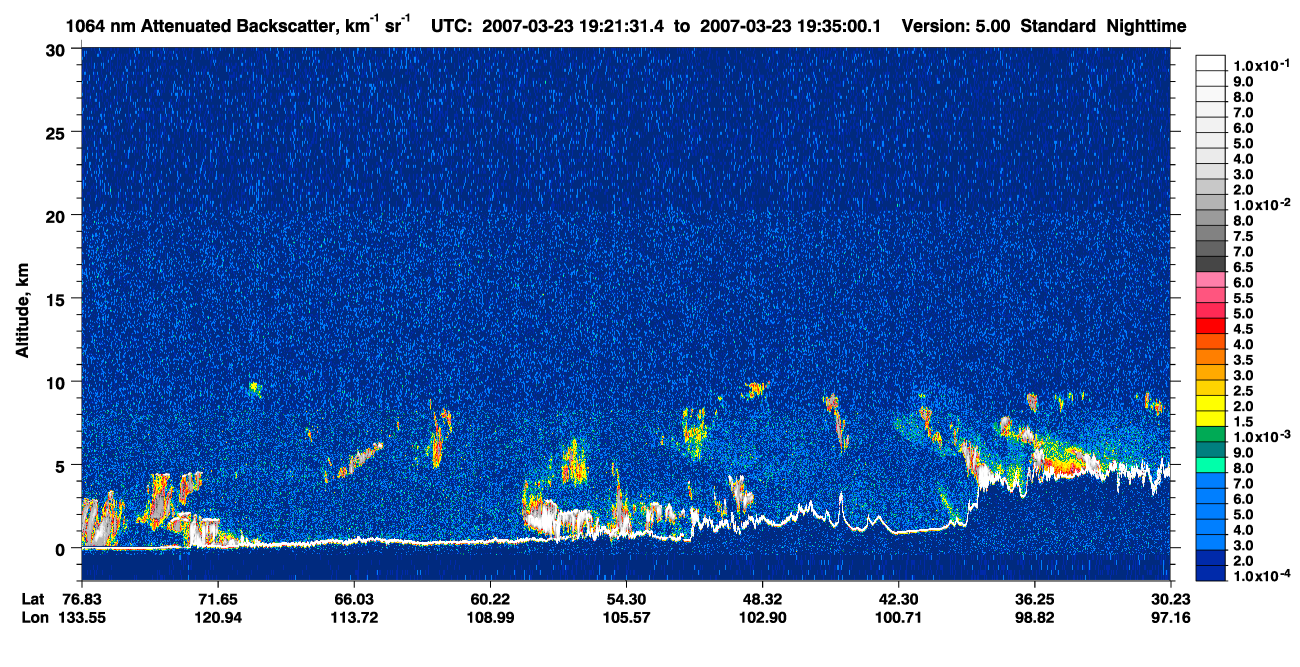Click longitude value 120.94
Screen dimensions: 1300x667
click(217, 617)
